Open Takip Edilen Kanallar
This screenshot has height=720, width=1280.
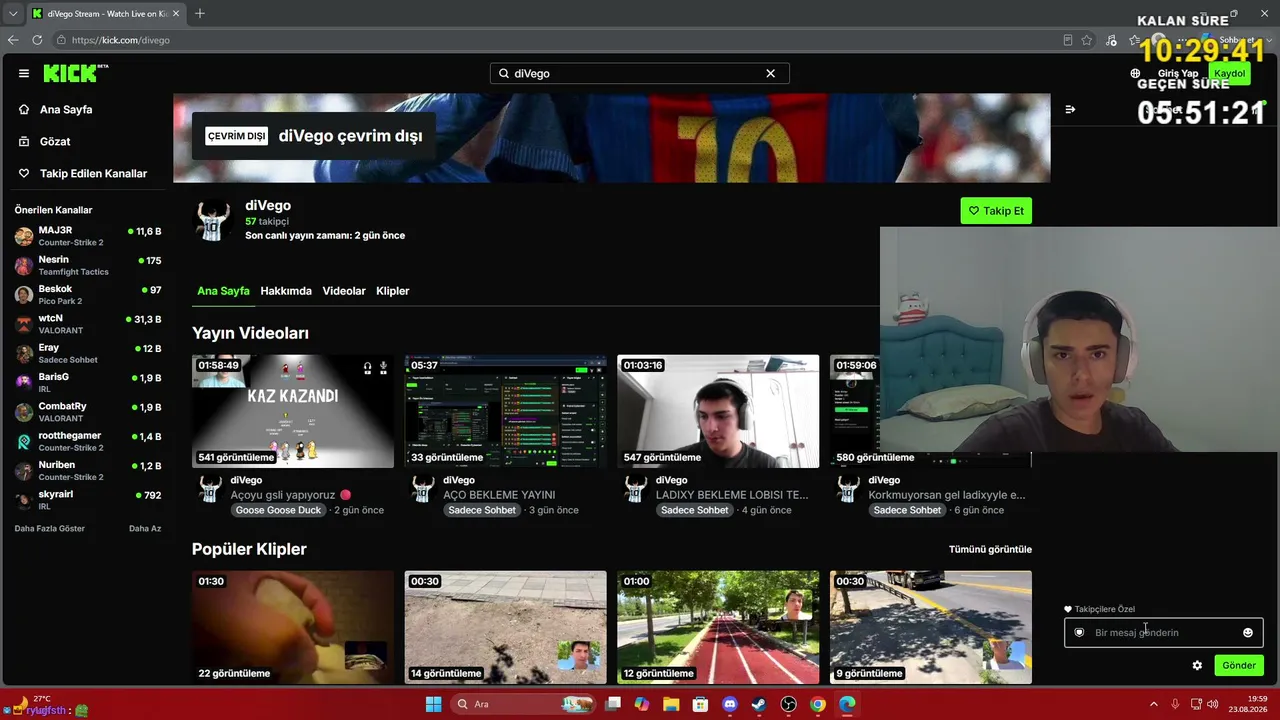tap(93, 173)
